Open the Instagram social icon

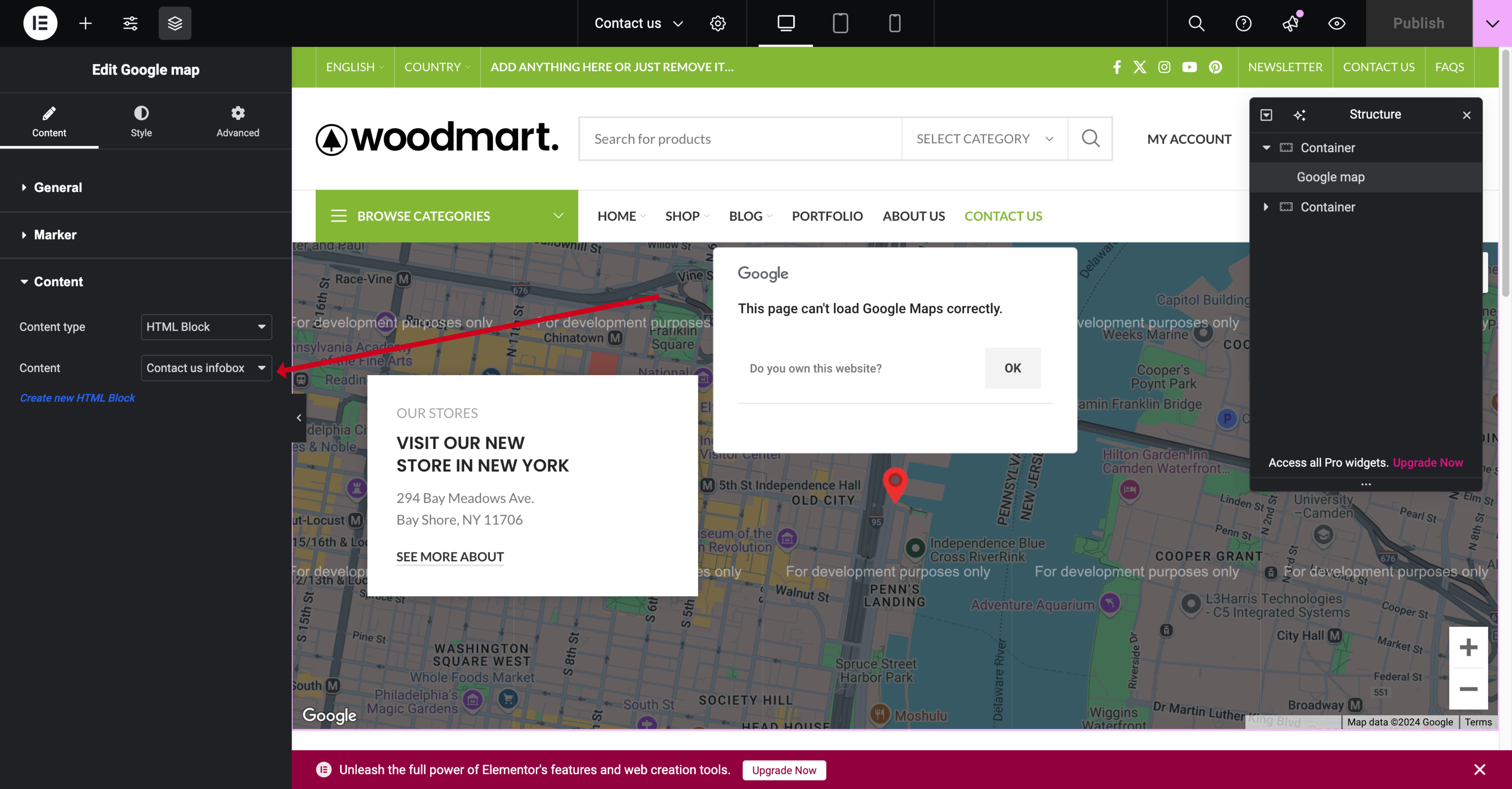[1165, 67]
